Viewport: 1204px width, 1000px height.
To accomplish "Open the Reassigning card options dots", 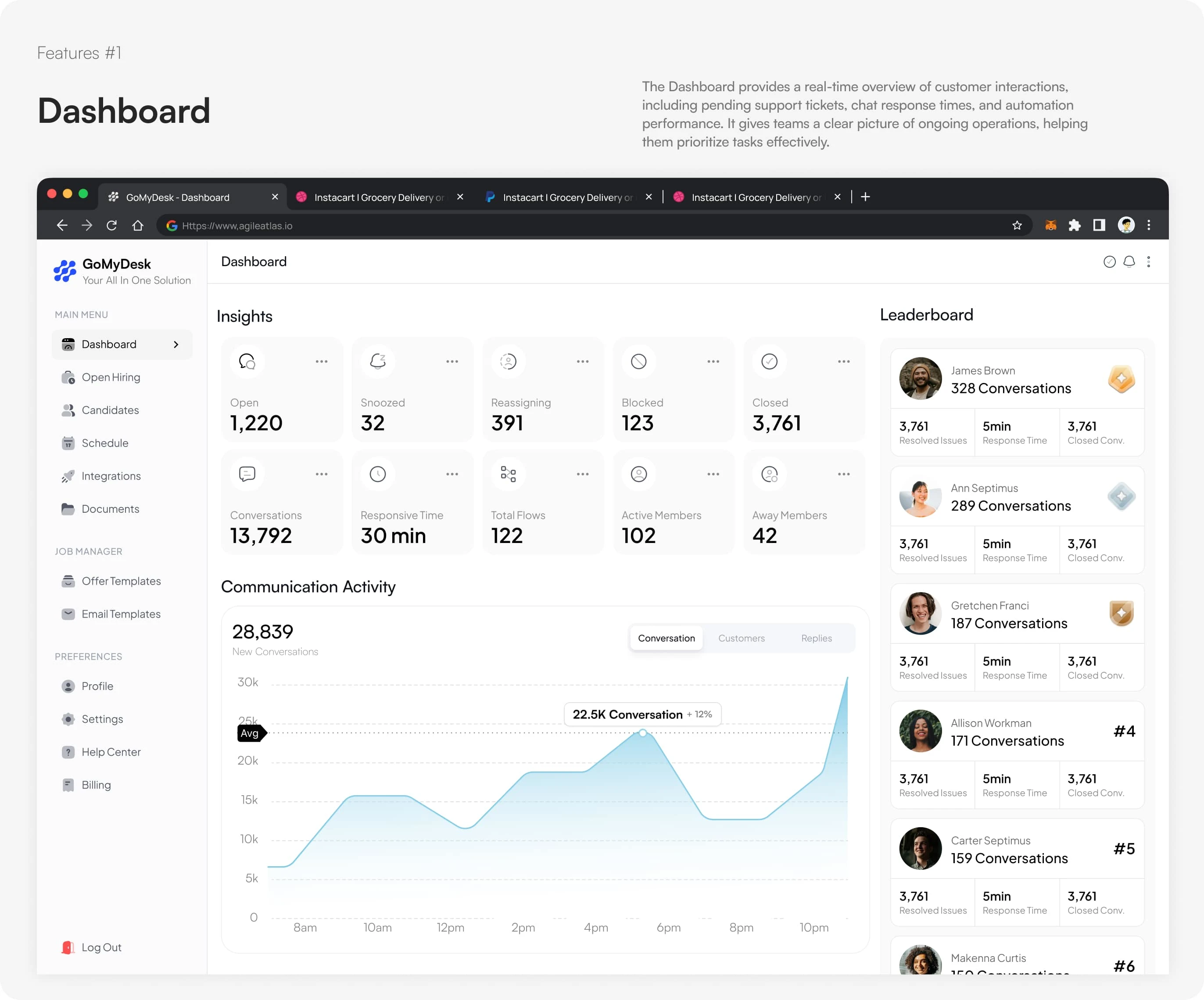I will tap(583, 361).
